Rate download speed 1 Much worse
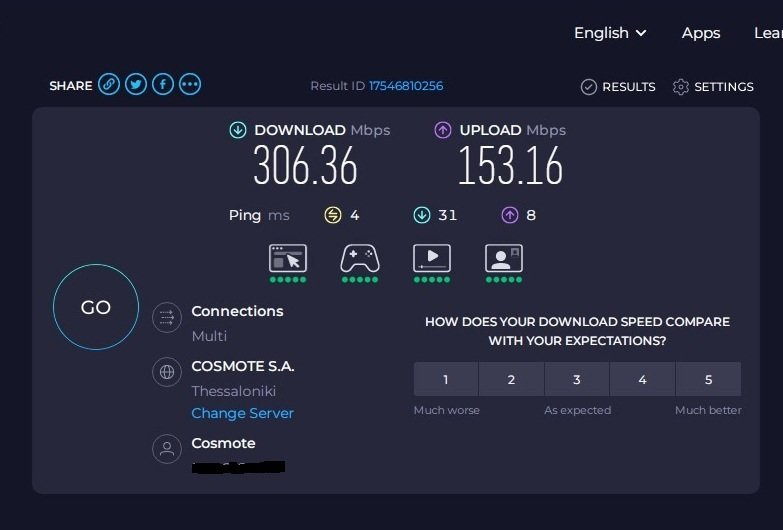 coord(446,379)
